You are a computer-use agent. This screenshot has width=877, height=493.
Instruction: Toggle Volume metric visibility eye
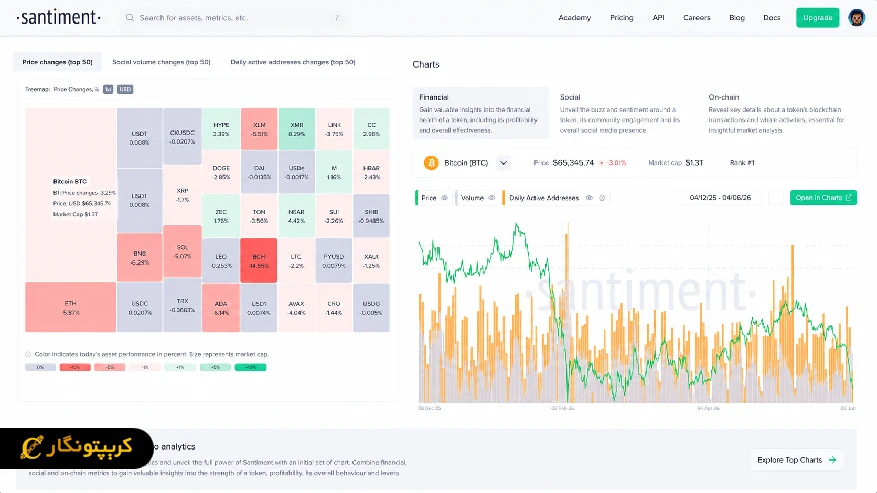pos(492,198)
